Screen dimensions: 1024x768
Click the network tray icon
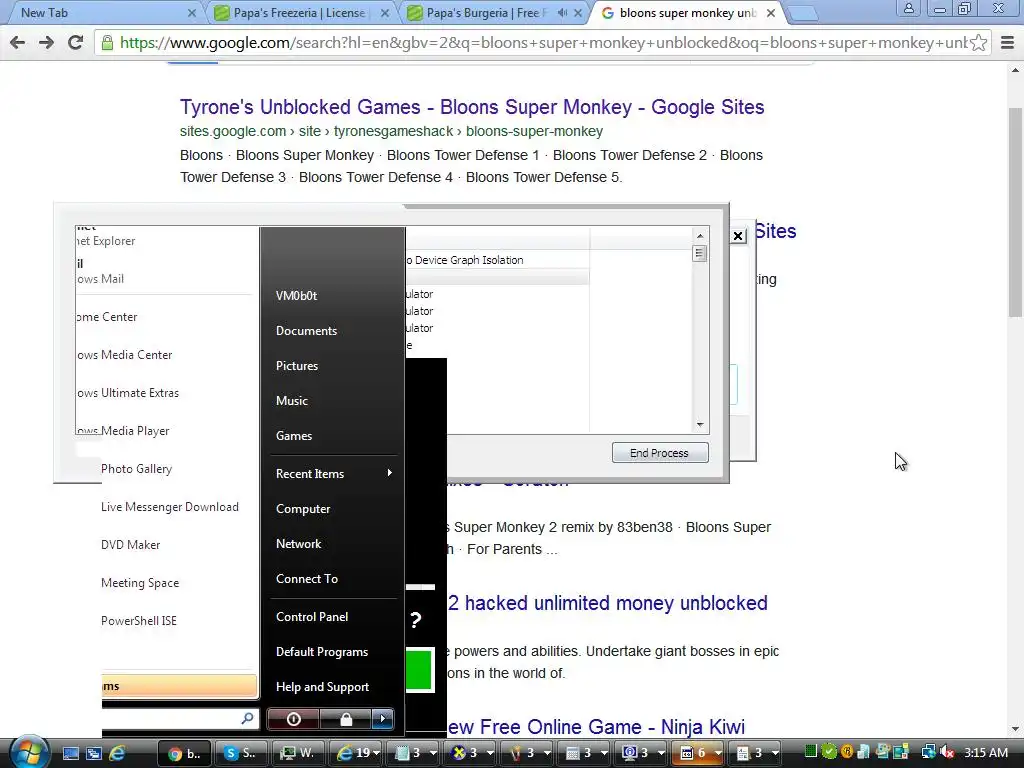(928, 753)
